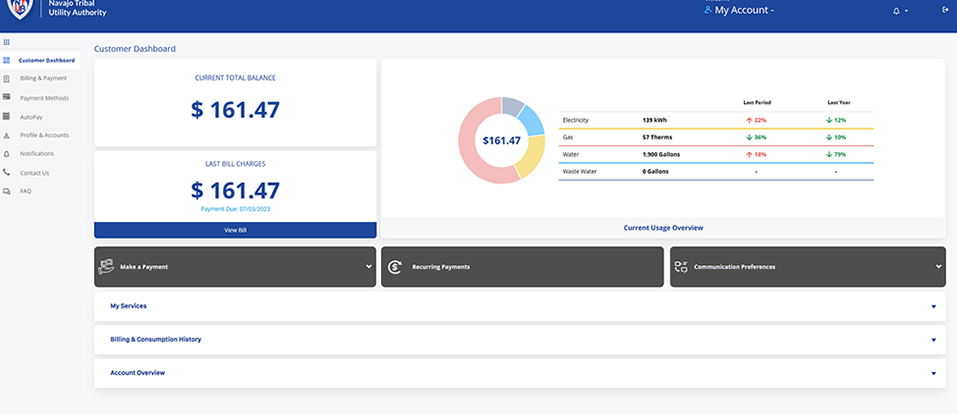Click the View Bill button
This screenshot has height=414, width=957.
point(235,230)
